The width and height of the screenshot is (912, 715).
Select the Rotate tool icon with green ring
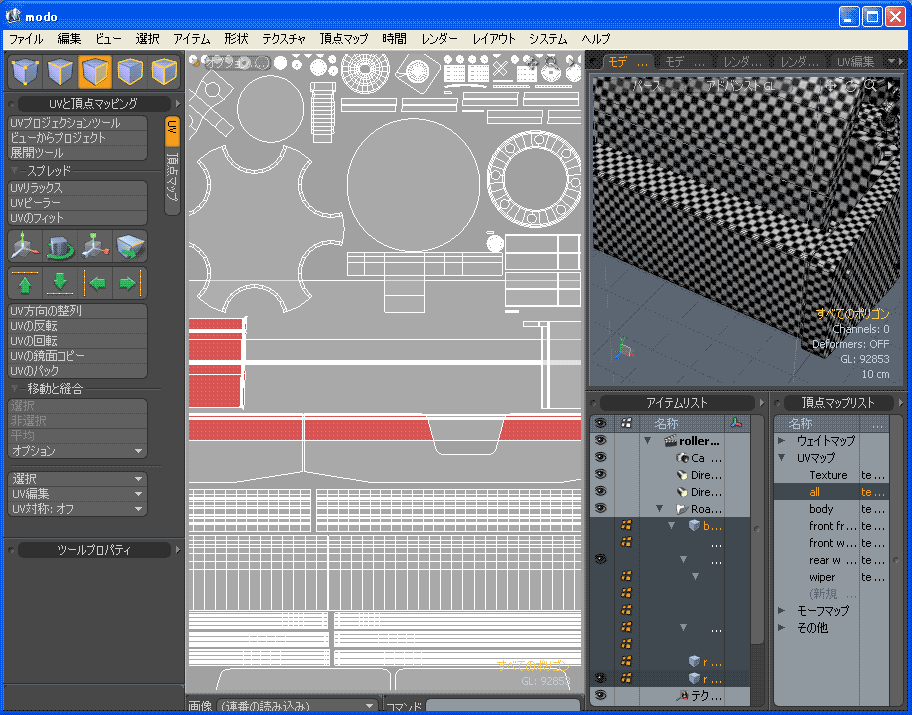click(60, 246)
